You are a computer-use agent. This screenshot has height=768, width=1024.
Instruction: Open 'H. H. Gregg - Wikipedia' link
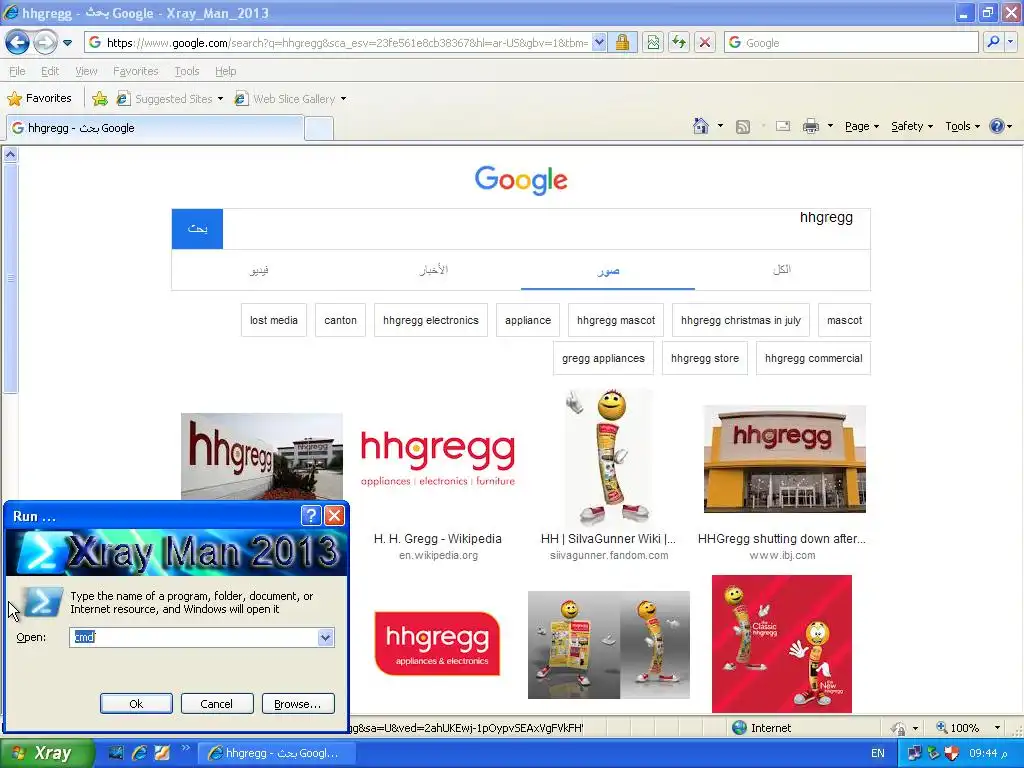[438, 539]
